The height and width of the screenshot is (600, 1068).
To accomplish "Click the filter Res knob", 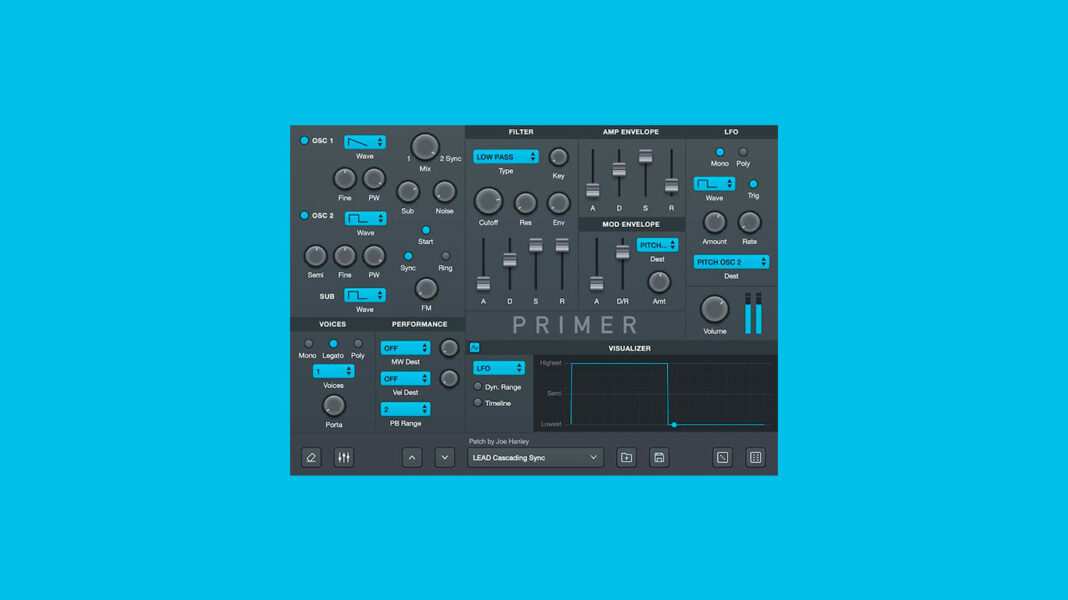I will pyautogui.click(x=525, y=204).
